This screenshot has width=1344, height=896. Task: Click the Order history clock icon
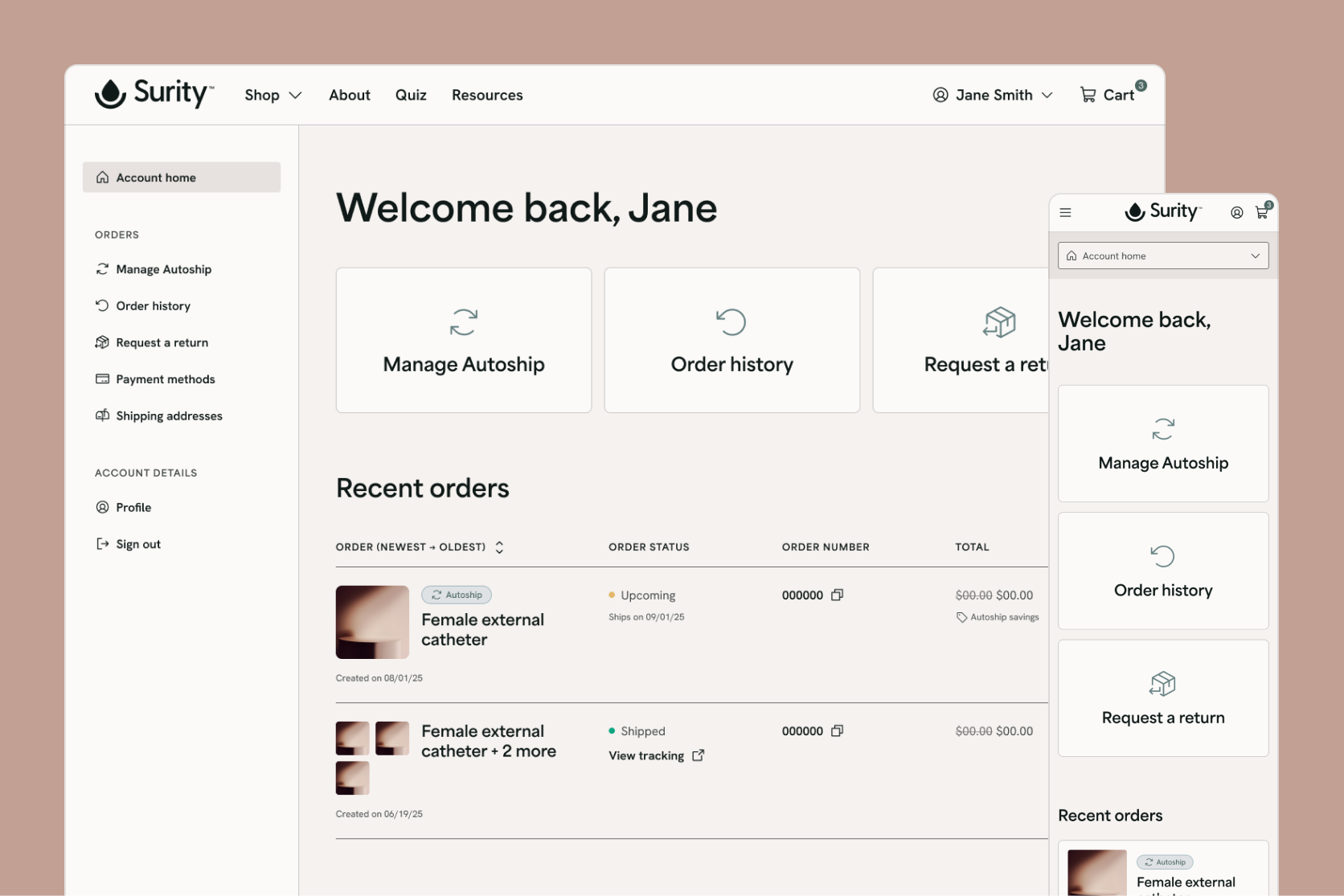[x=102, y=305]
